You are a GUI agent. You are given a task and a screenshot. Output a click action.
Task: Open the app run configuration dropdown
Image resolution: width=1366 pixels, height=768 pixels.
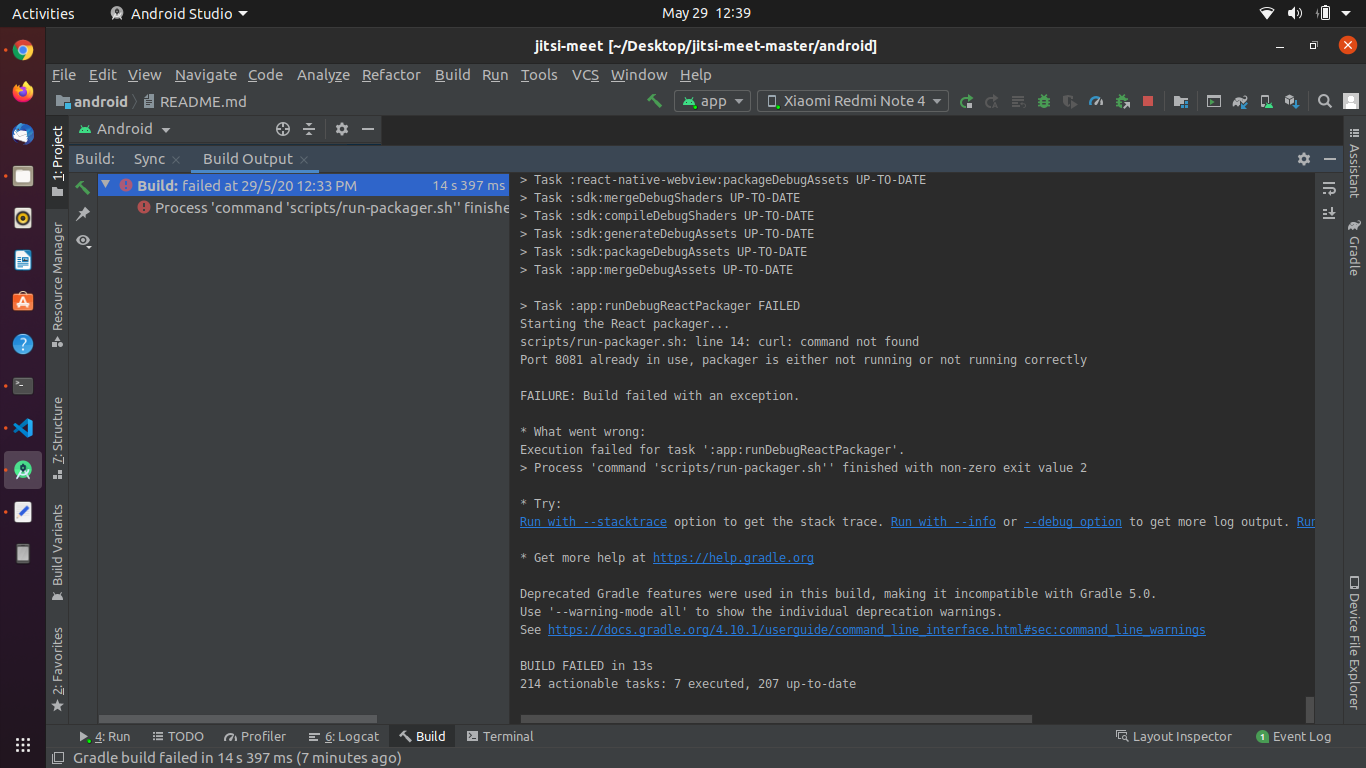click(712, 101)
